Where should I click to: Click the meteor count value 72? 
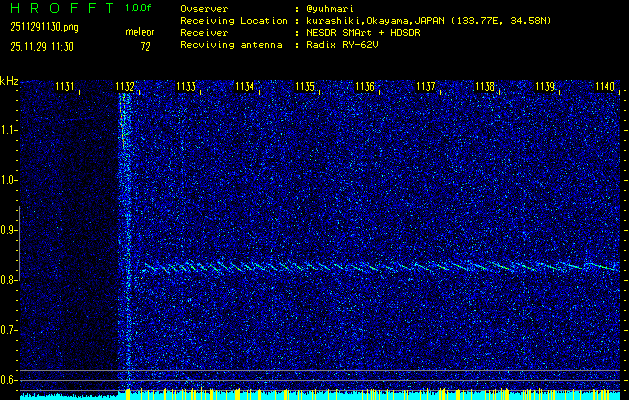(145, 46)
